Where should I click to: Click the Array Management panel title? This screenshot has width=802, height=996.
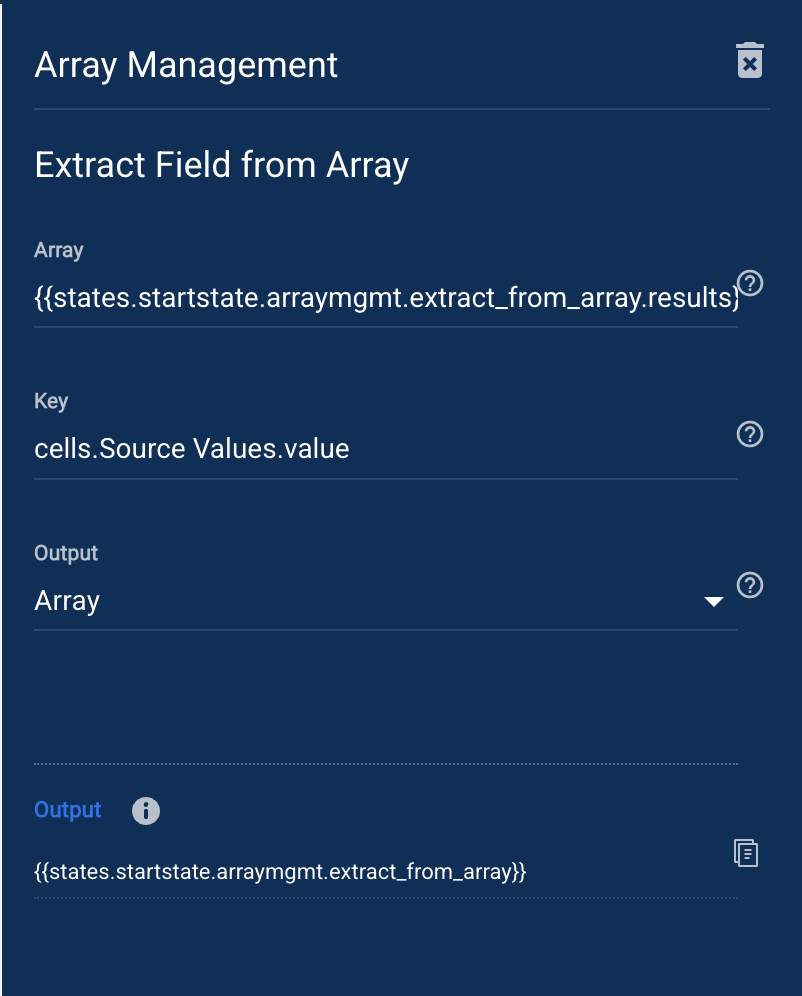click(185, 65)
